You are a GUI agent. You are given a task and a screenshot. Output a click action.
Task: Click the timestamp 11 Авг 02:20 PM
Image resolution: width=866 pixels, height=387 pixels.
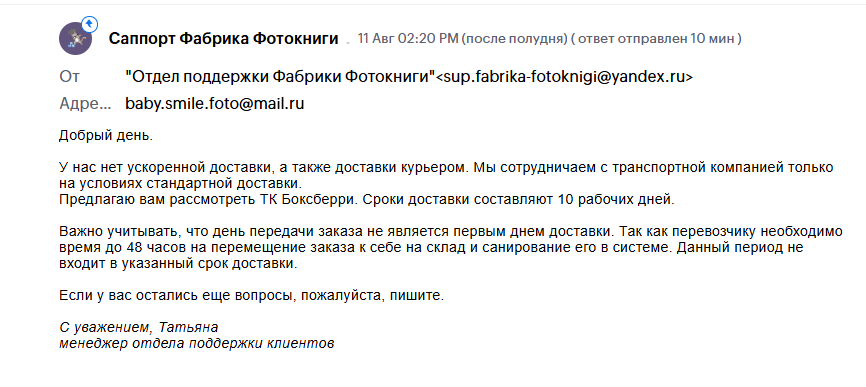(408, 39)
